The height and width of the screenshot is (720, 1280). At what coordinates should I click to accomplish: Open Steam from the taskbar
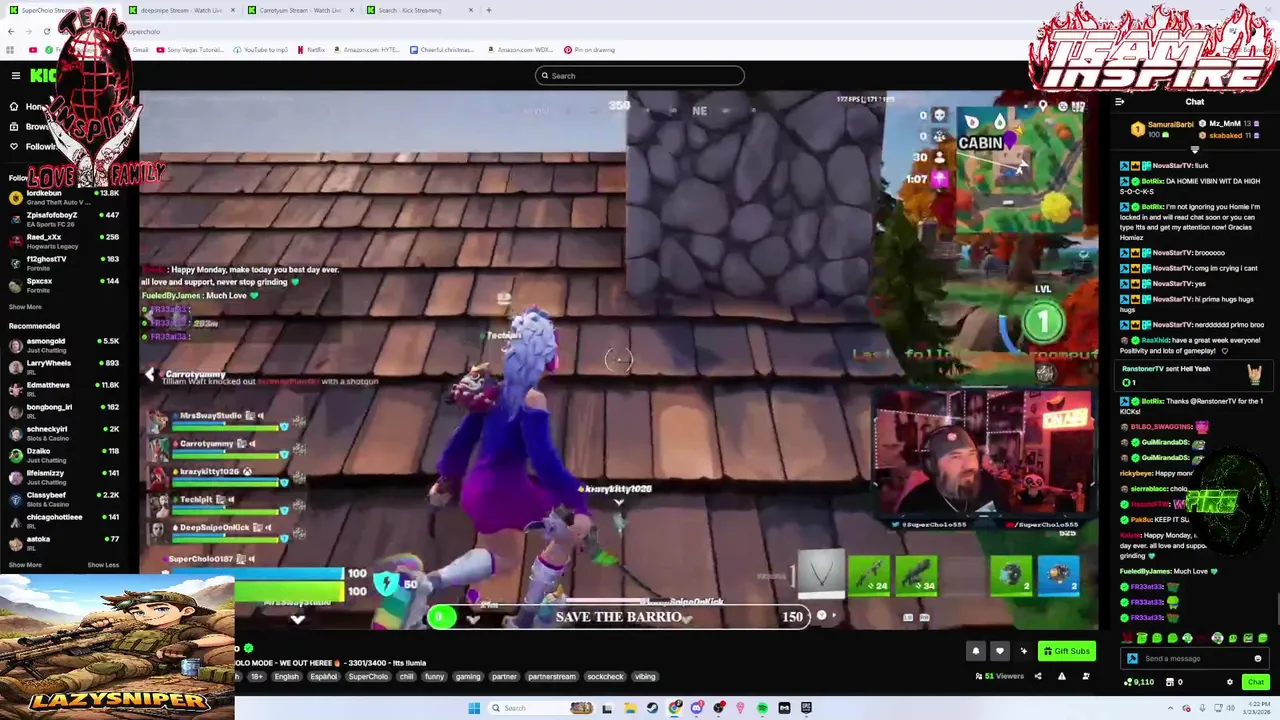tap(652, 708)
